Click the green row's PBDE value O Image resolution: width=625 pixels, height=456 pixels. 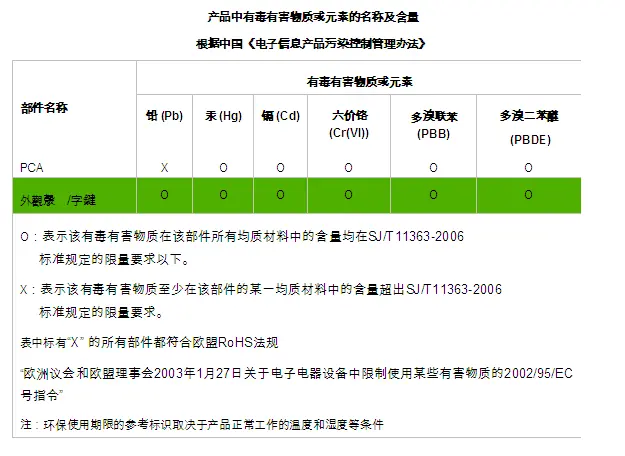528,195
